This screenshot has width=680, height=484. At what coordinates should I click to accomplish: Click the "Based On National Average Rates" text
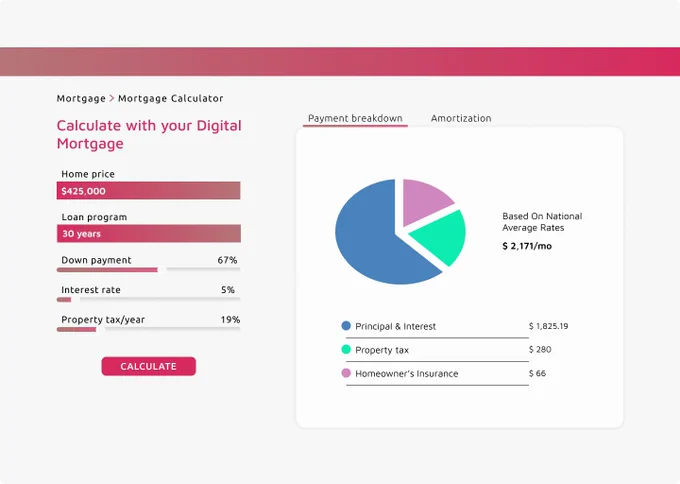click(542, 222)
